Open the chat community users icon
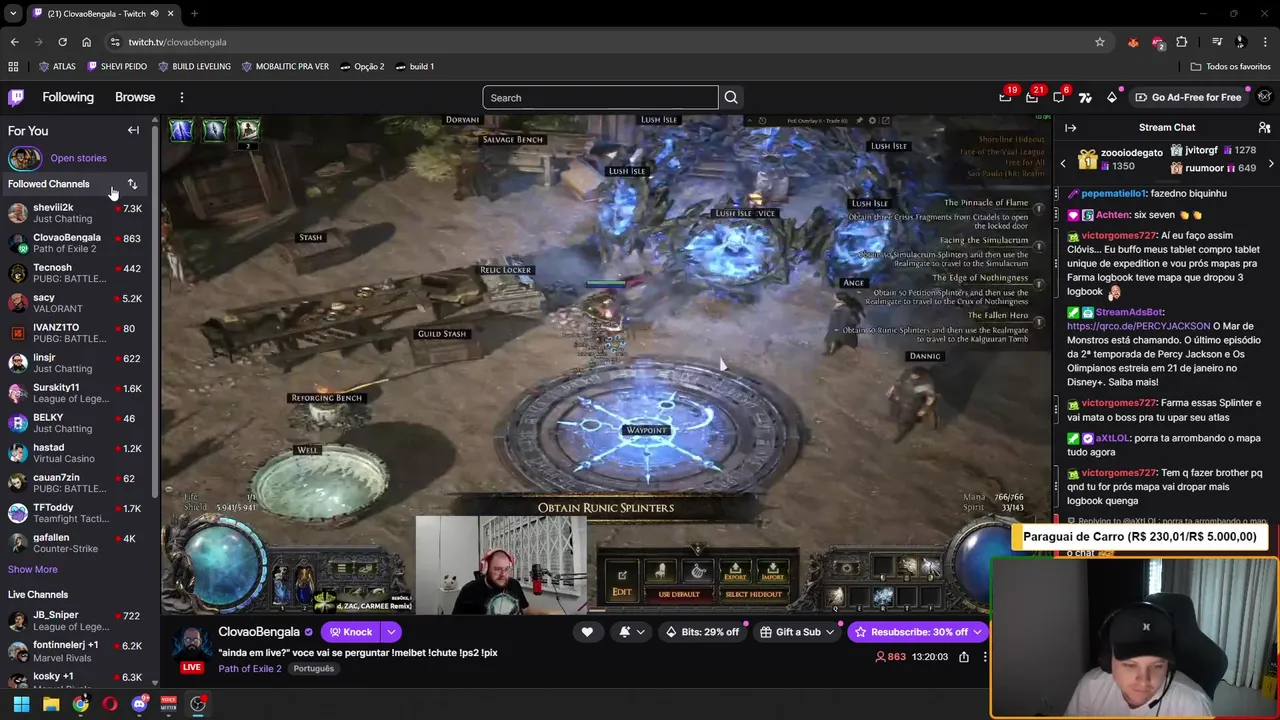The width and height of the screenshot is (1280, 720). pos(1265,128)
